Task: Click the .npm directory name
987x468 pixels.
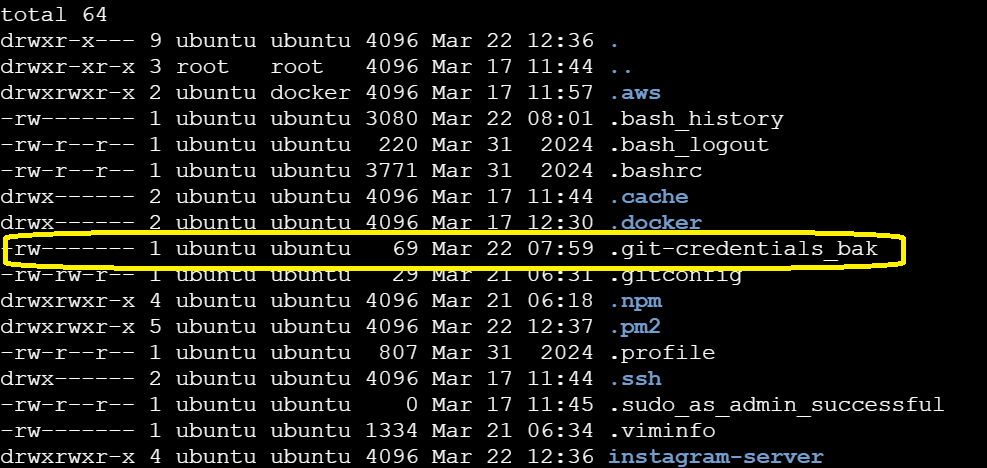Action: (x=635, y=301)
